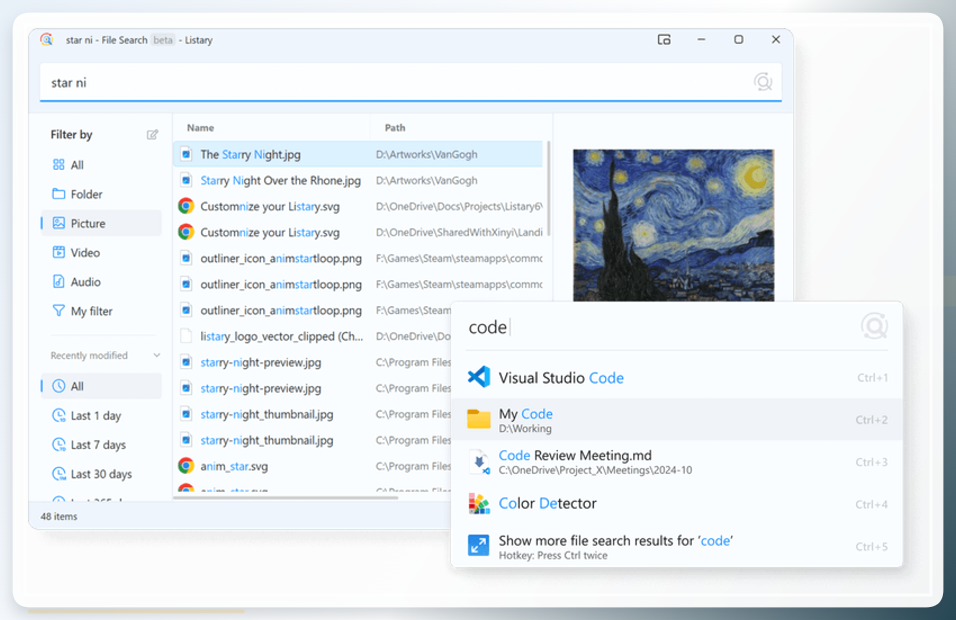Apply My filter
This screenshot has width=956, height=620.
[101, 311]
